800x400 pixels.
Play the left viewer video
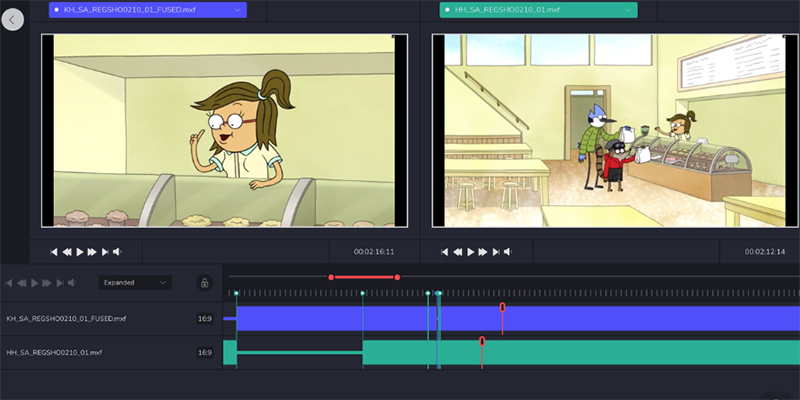coord(80,252)
